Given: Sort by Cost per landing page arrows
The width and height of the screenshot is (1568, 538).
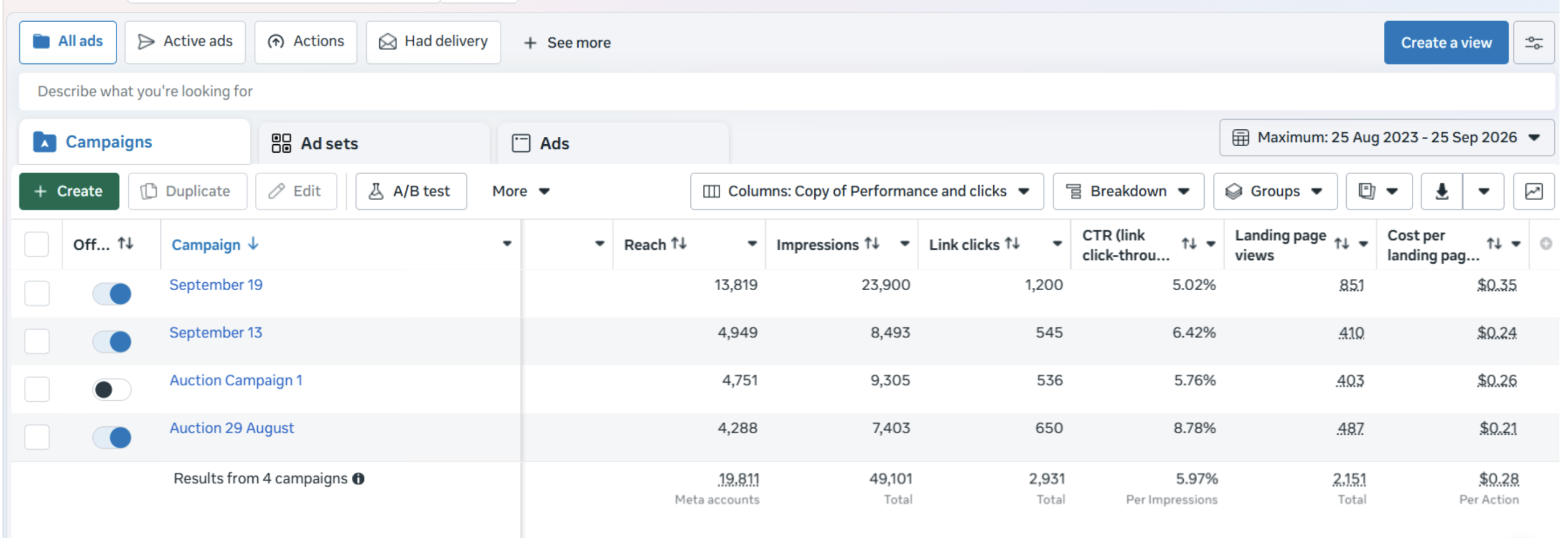Looking at the screenshot, I should coord(1494,244).
